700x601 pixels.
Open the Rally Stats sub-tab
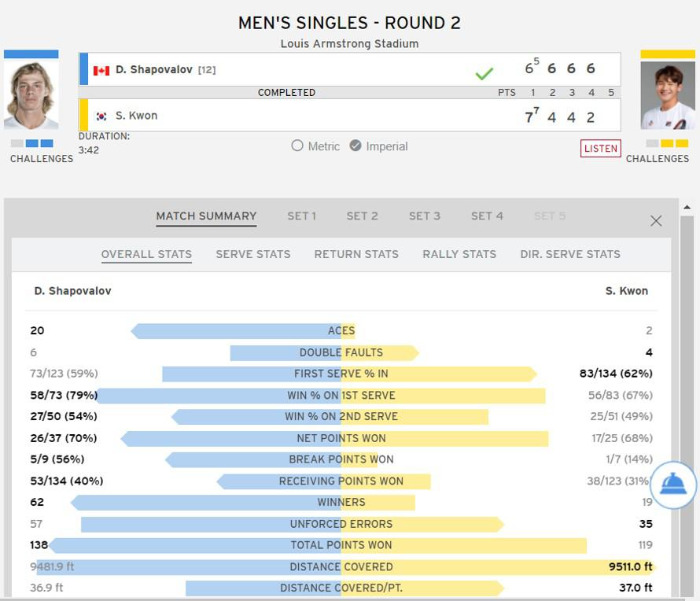coord(459,254)
